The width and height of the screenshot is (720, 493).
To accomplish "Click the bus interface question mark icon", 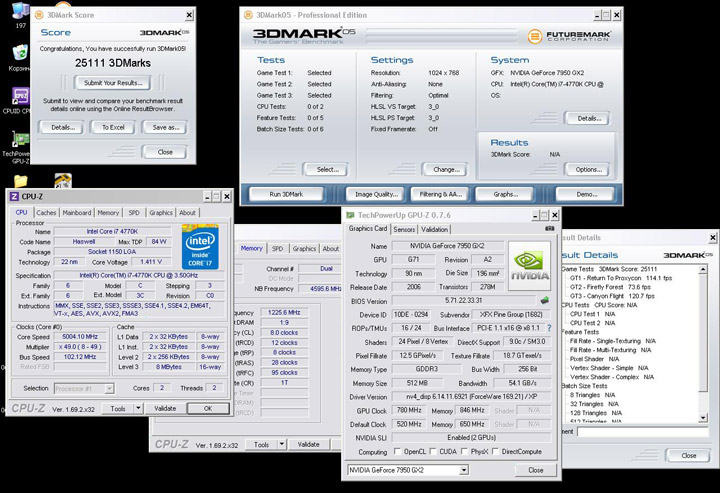I will (x=549, y=328).
